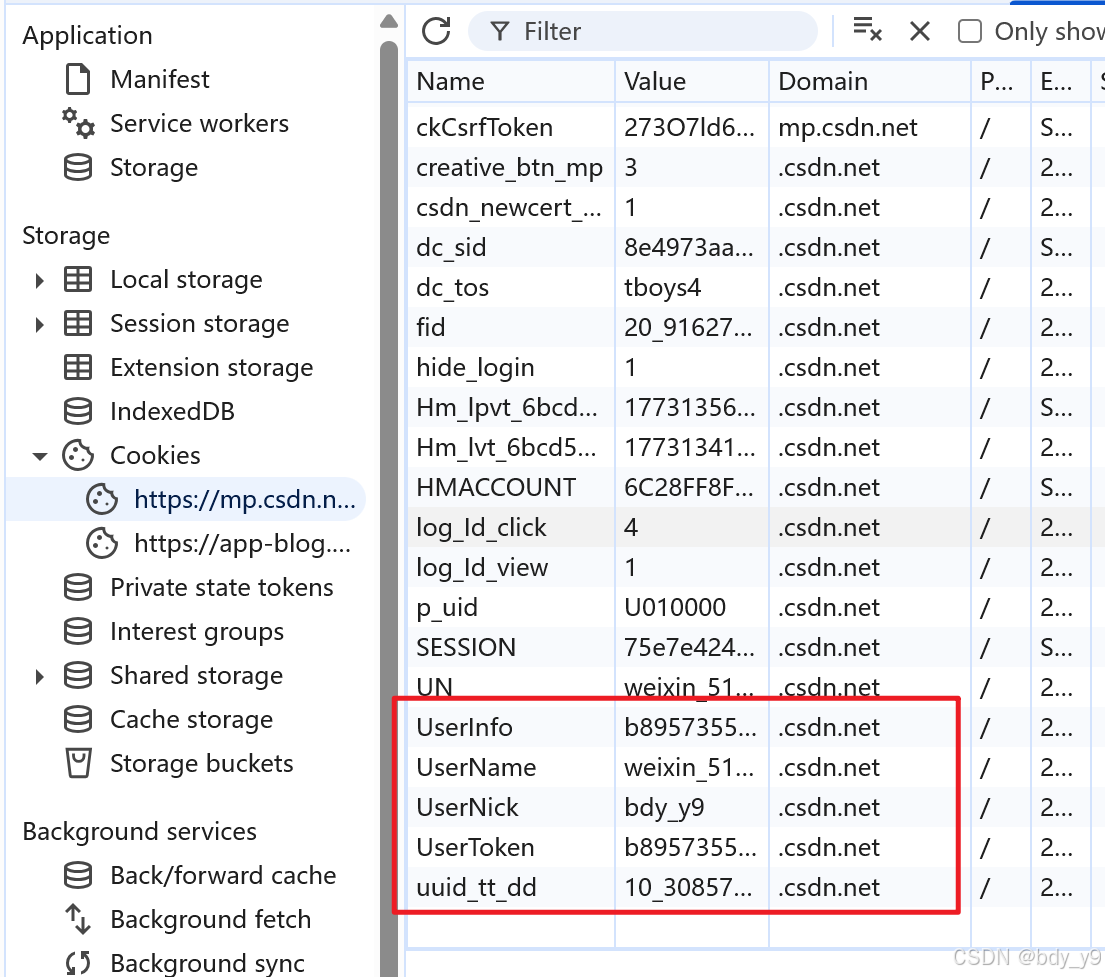This screenshot has width=1105, height=977.
Task: Open Background sync
Action: coord(207,963)
